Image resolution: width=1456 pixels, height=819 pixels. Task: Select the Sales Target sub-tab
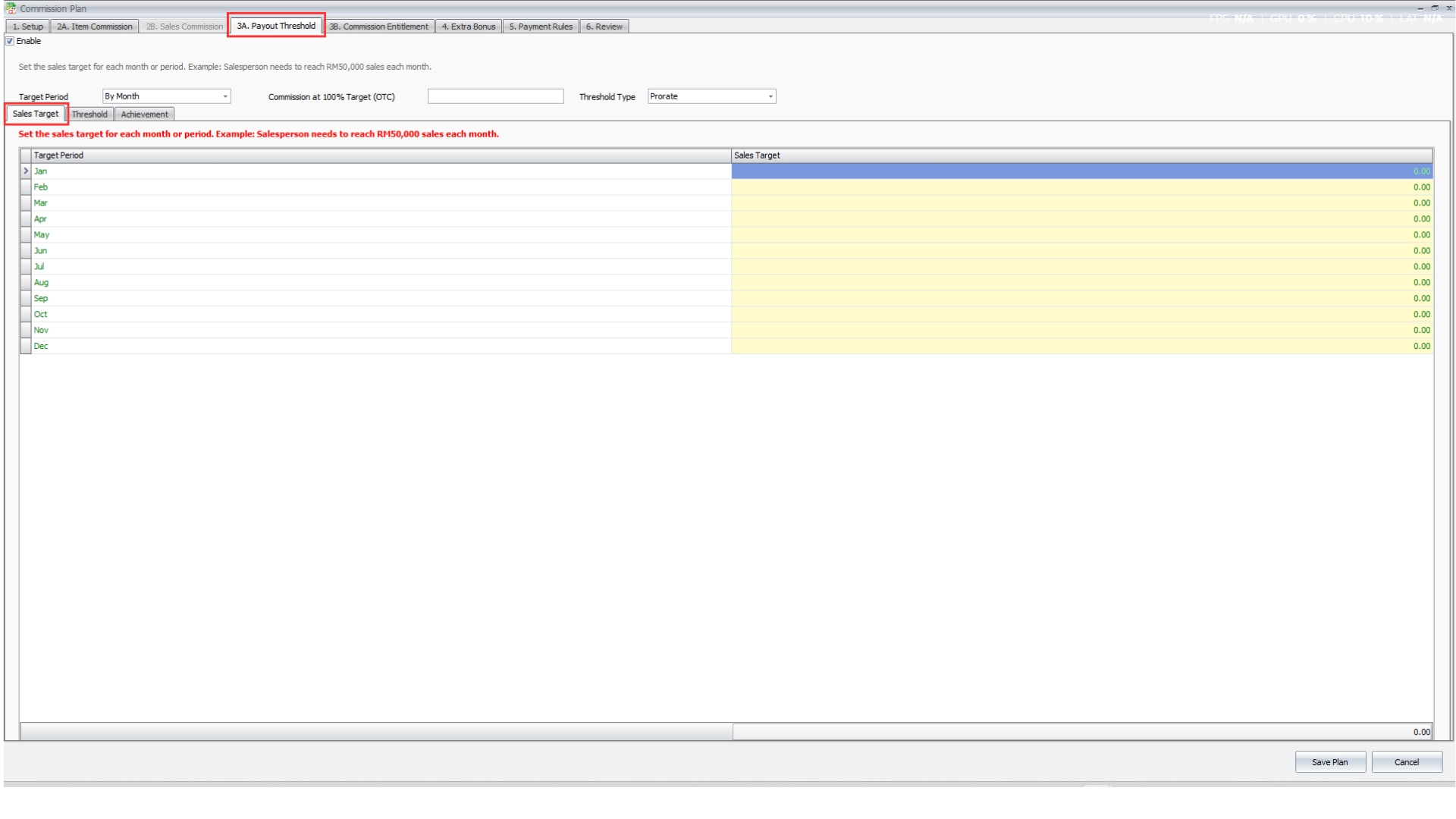pos(36,114)
